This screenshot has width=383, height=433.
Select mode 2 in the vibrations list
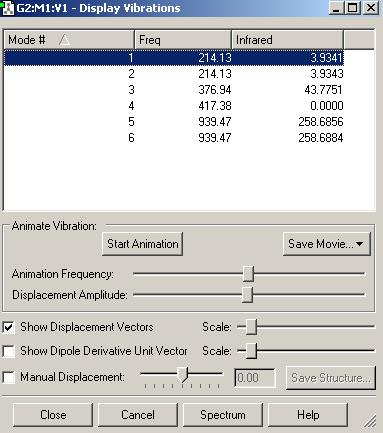[x=174, y=74]
